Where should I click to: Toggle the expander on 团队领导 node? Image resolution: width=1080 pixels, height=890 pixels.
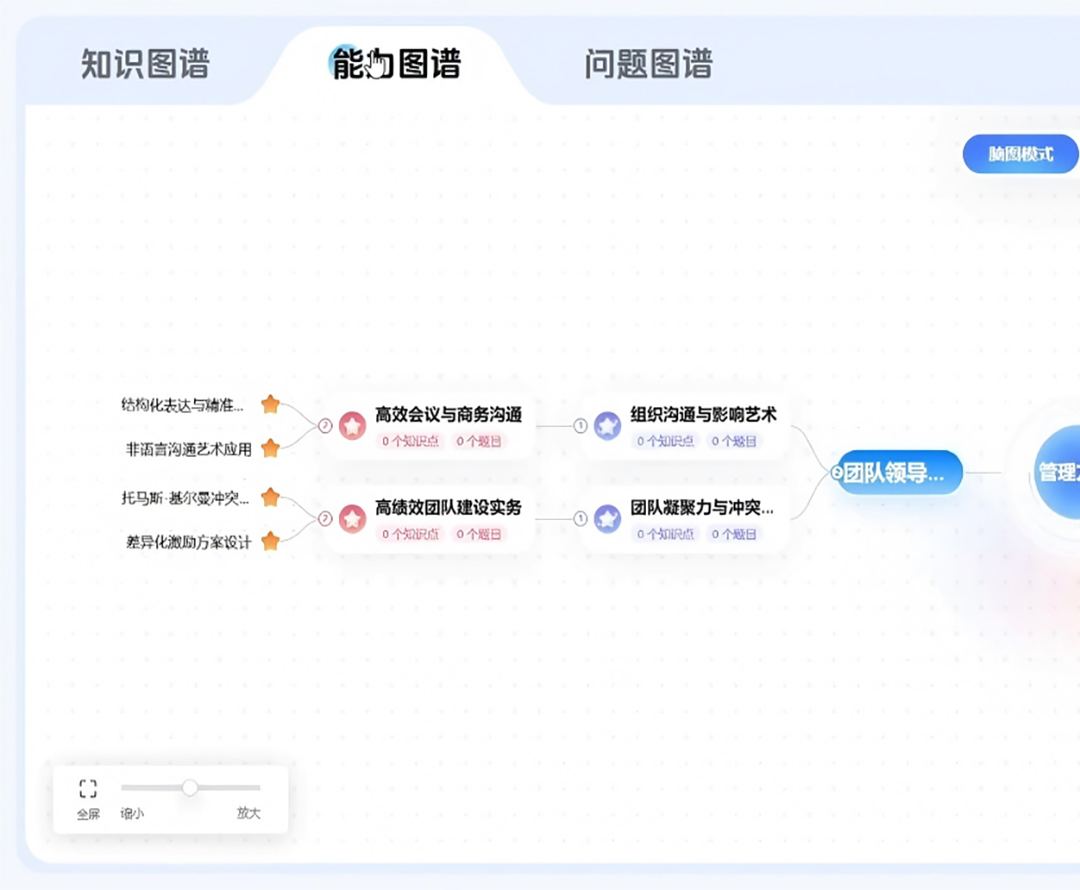click(x=837, y=473)
